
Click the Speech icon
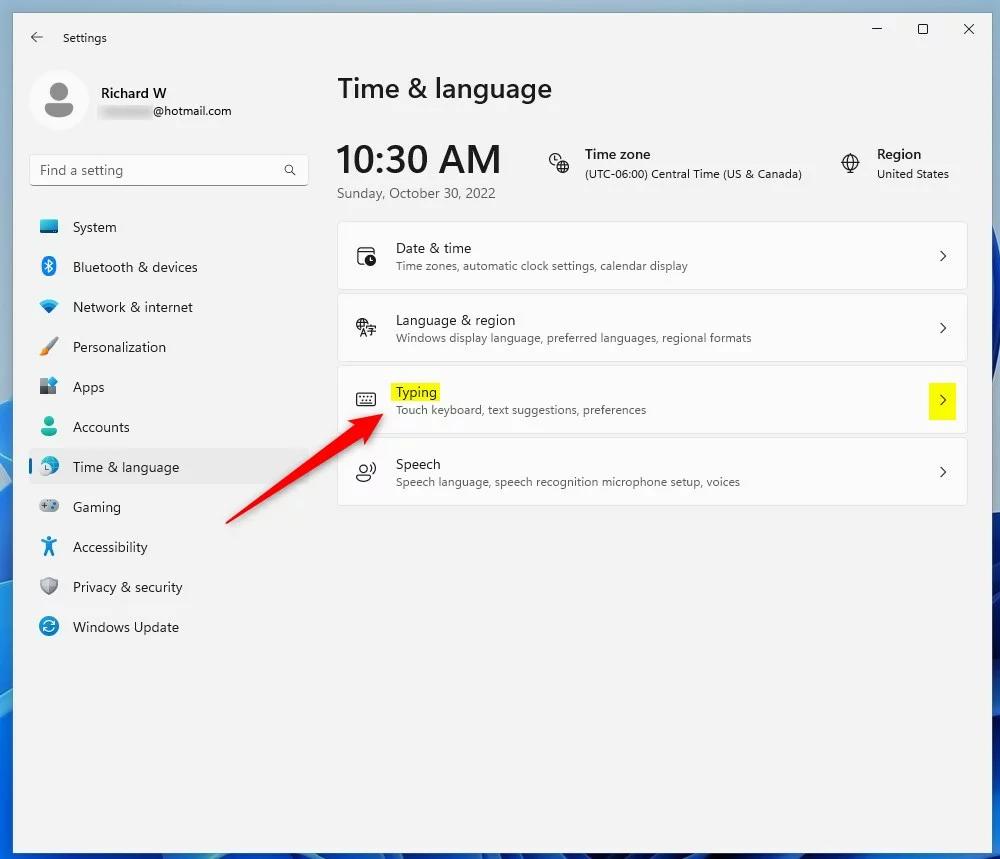point(365,471)
